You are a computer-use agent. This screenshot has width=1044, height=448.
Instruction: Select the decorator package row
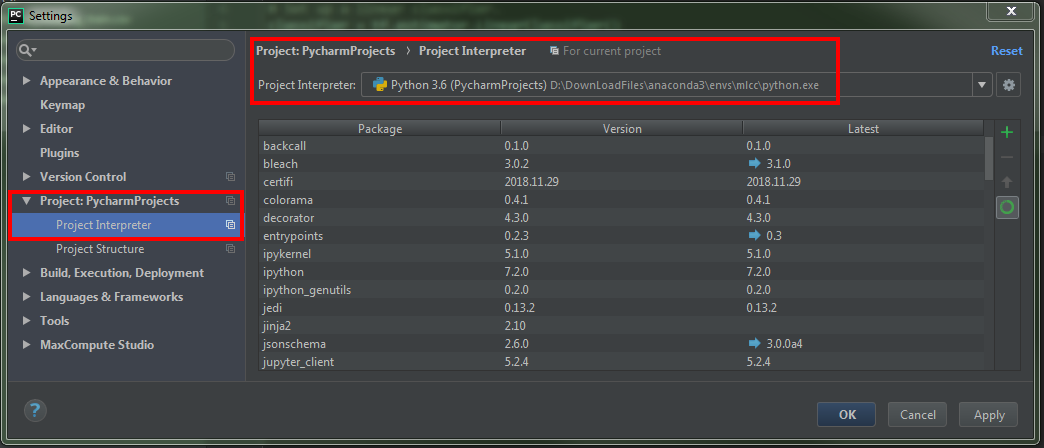coord(621,218)
